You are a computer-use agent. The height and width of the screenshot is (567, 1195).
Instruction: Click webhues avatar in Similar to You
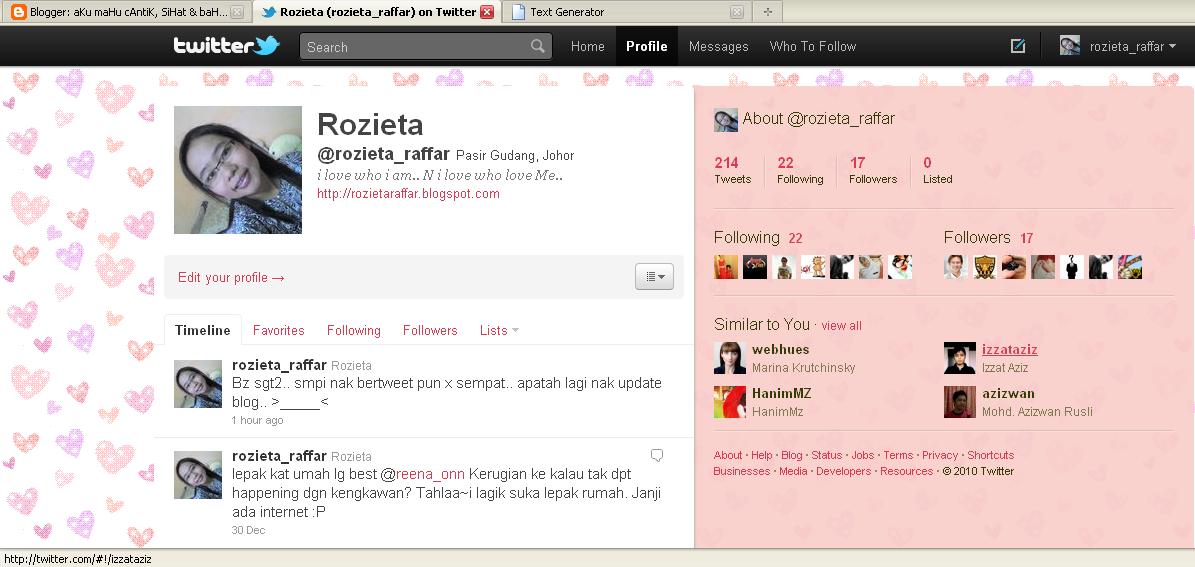729,357
